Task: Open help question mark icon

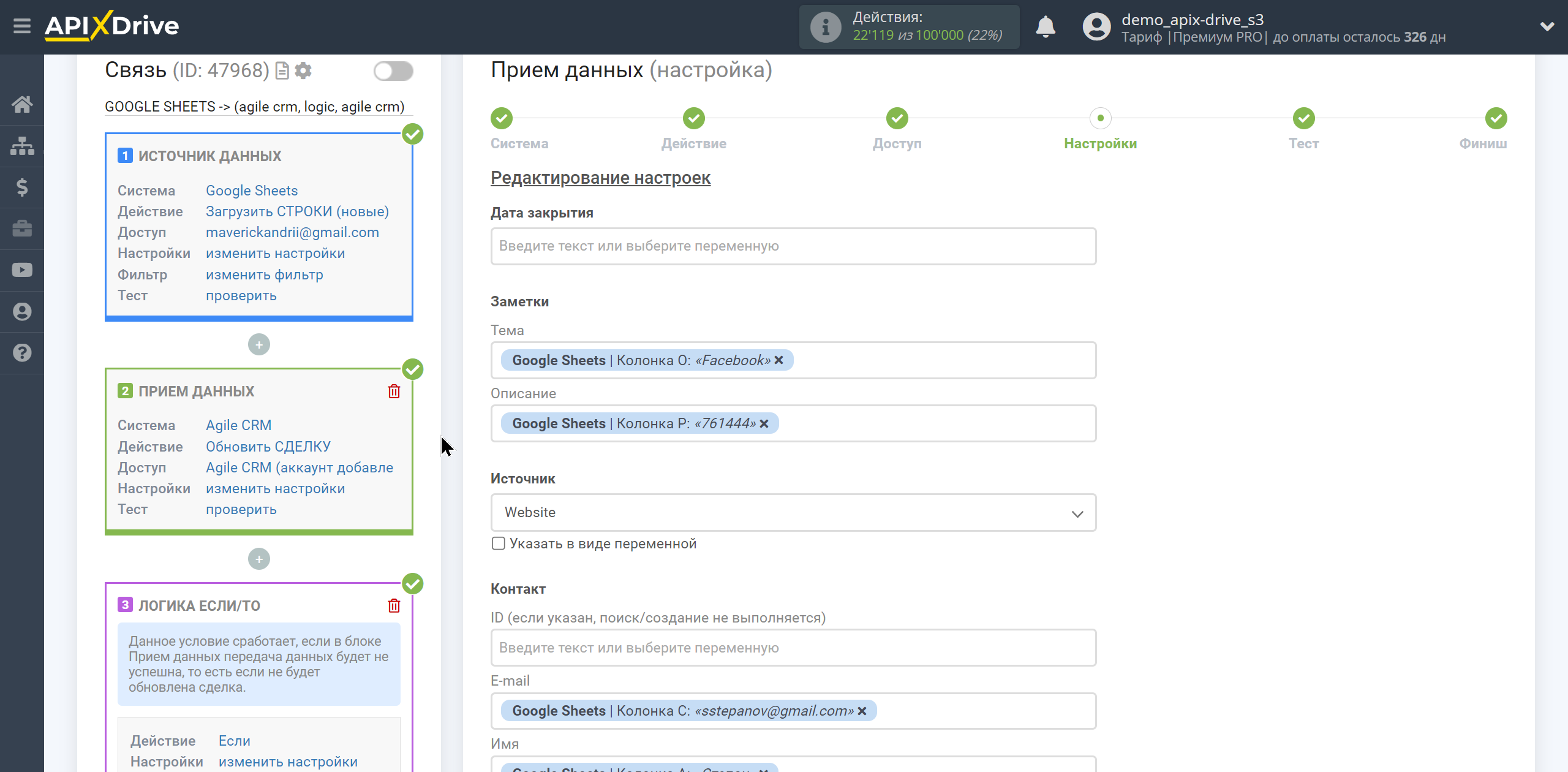Action: tap(22, 353)
